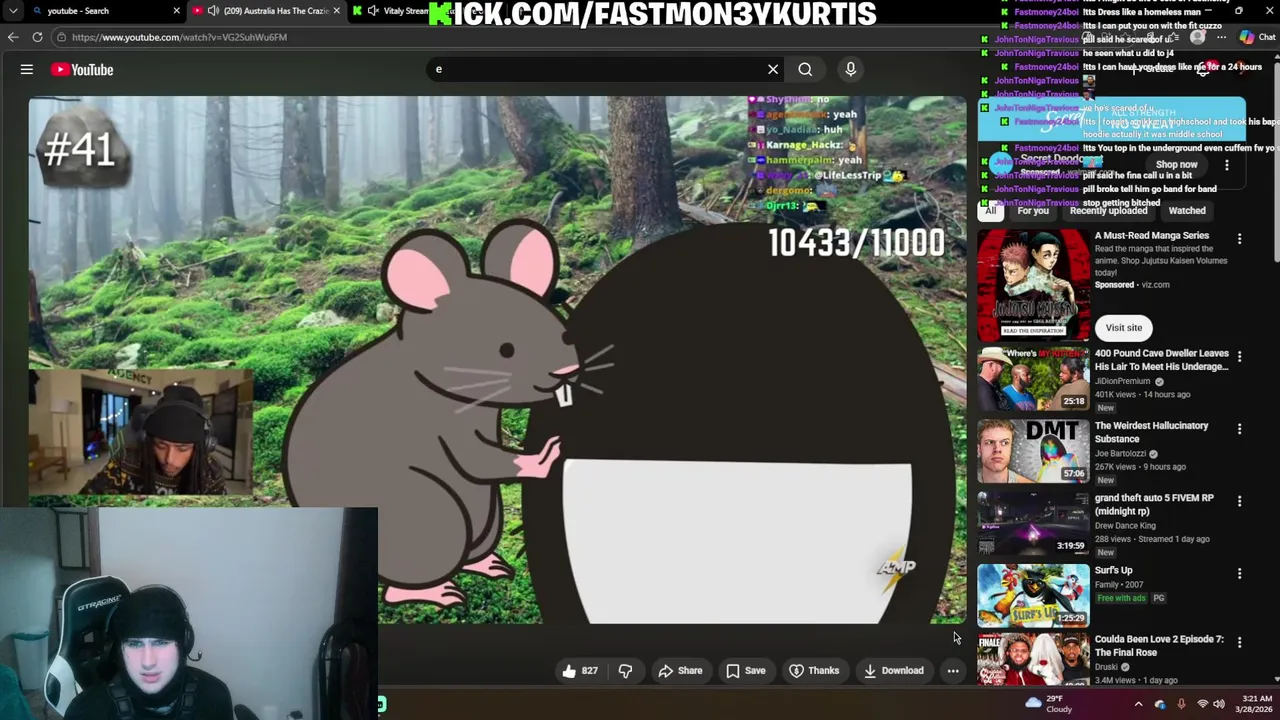Visit Drew Dance King channel
This screenshot has height=720, width=1280.
click(1125, 525)
